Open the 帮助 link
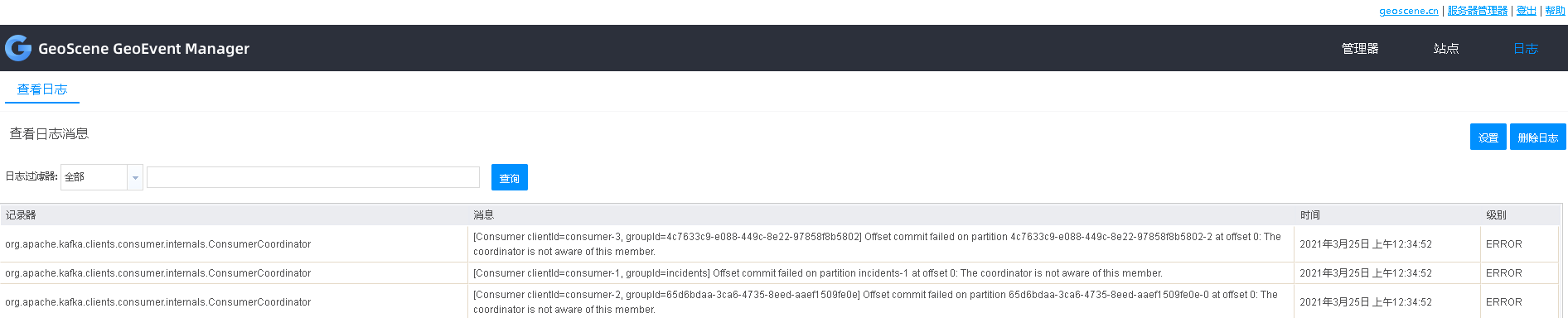Viewport: 1568px width, 318px height. pos(1555,11)
